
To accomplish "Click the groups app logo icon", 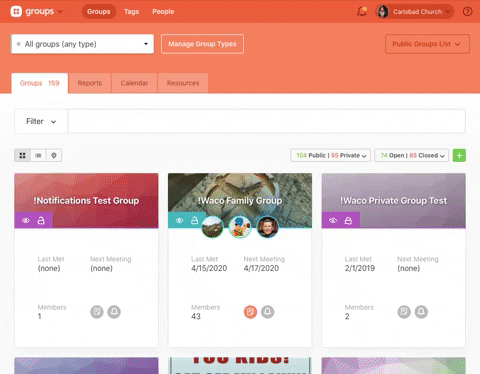I will point(16,11).
